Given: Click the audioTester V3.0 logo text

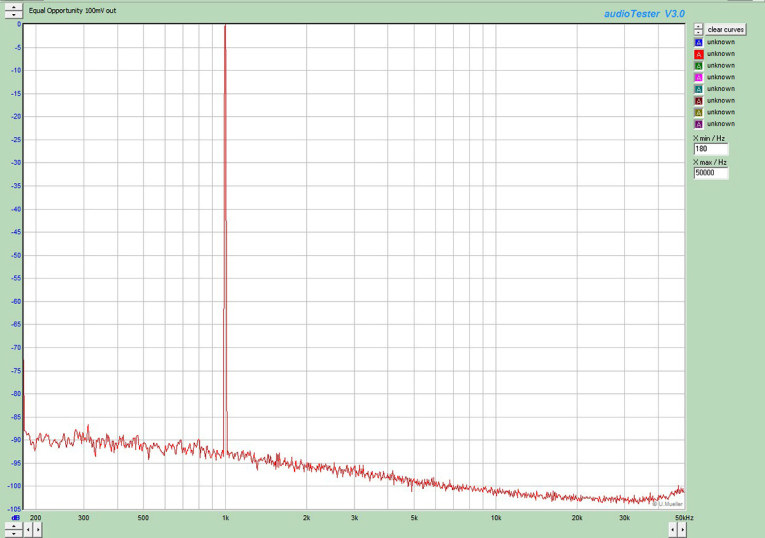Looking at the screenshot, I should pyautogui.click(x=644, y=14).
